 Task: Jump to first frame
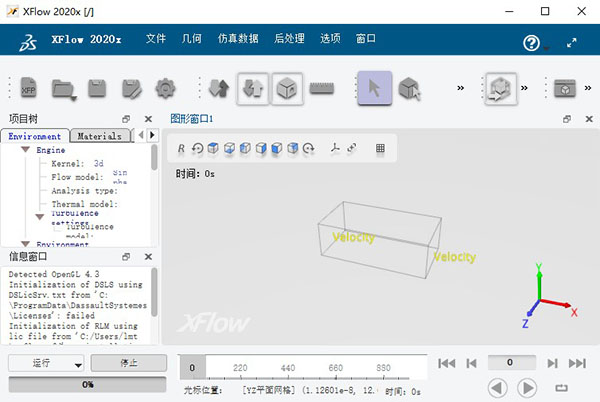click(x=447, y=363)
